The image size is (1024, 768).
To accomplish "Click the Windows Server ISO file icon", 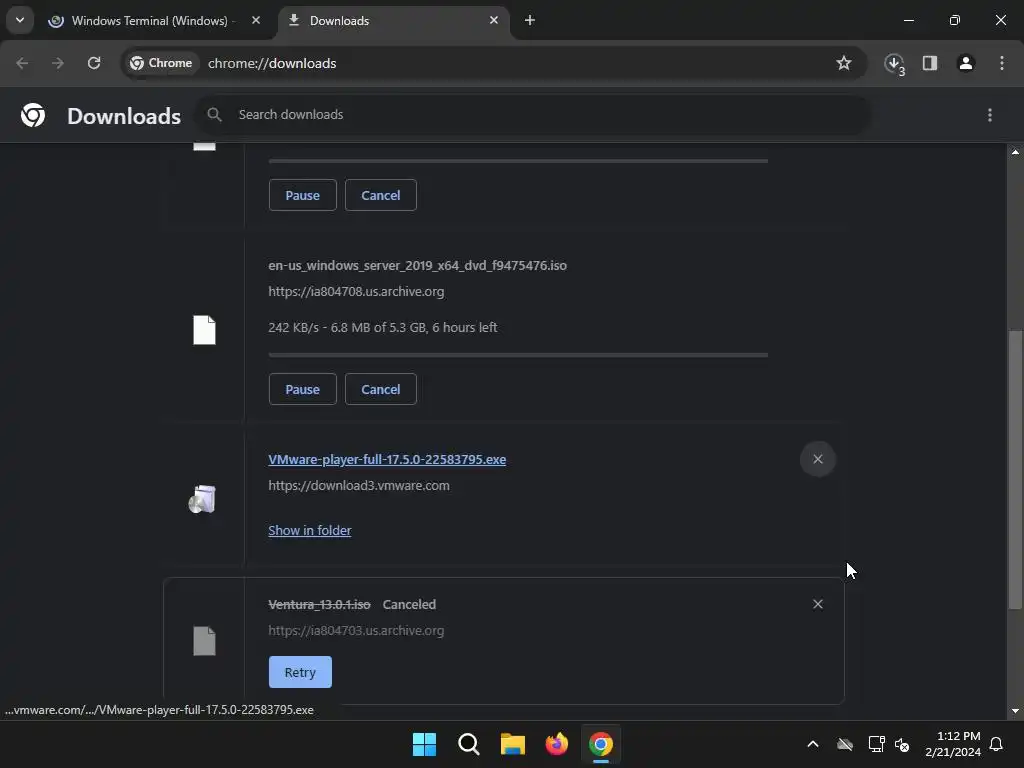I will coord(204,330).
